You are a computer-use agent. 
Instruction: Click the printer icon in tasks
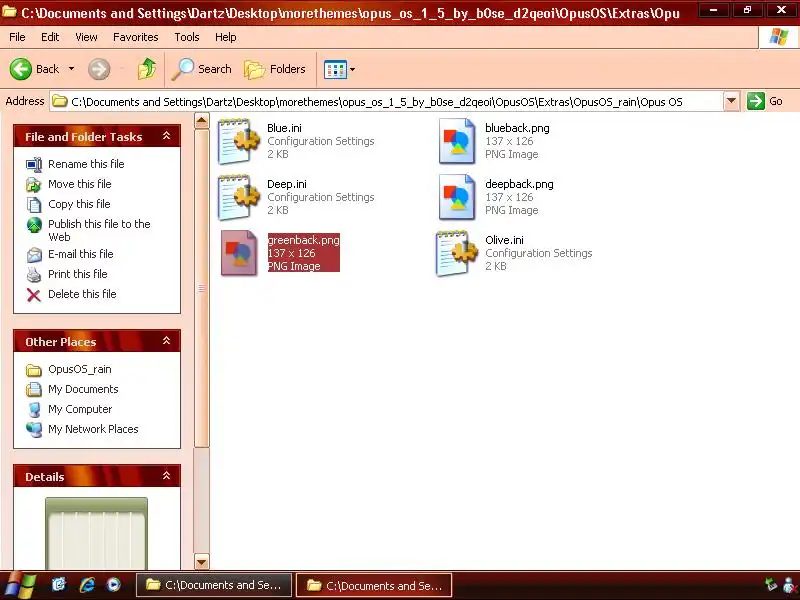coord(34,274)
